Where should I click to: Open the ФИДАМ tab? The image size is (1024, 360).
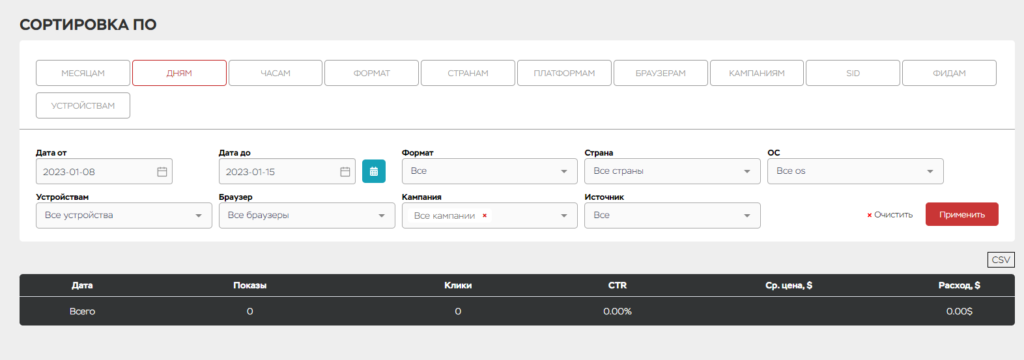950,73
